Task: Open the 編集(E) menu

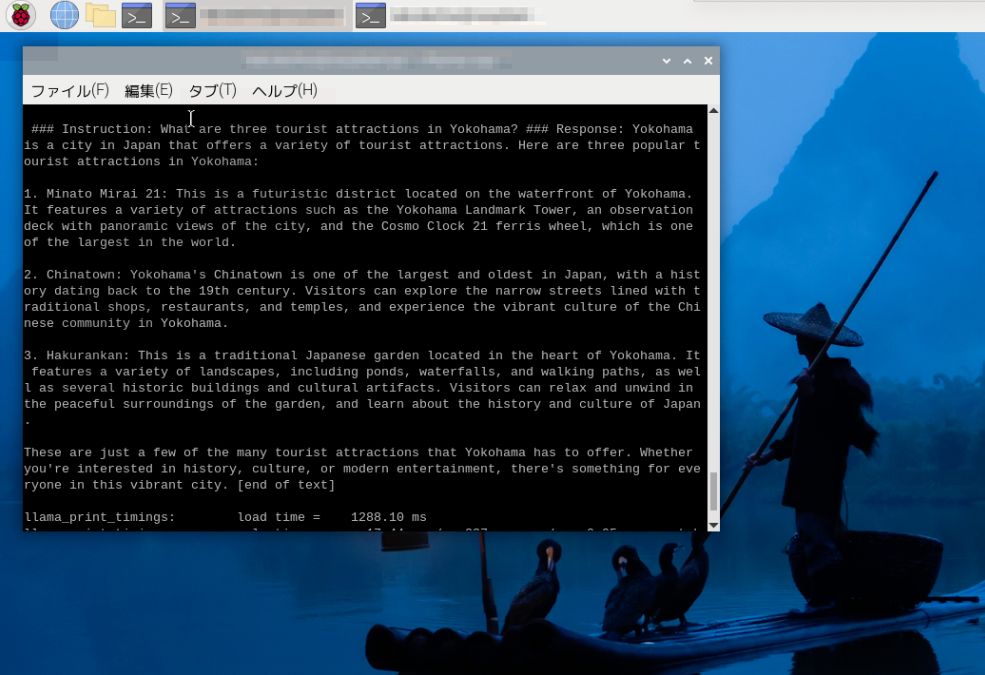Action: [148, 91]
